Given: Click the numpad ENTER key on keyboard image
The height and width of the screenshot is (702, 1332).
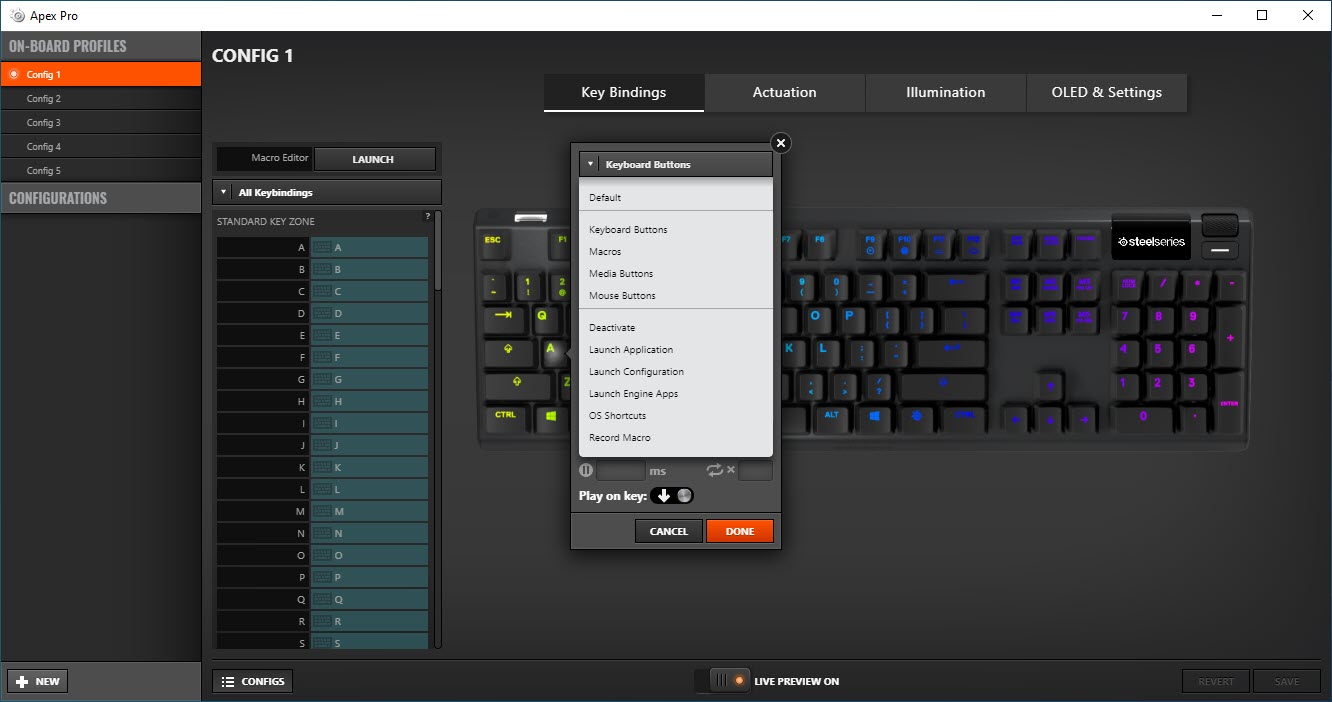Looking at the screenshot, I should 1229,400.
